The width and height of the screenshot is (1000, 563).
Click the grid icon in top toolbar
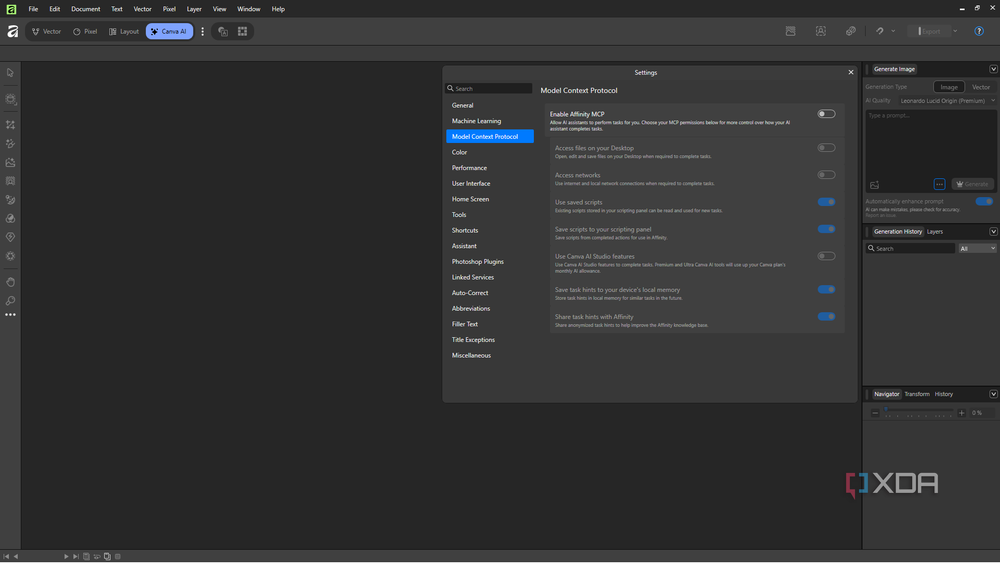click(242, 31)
